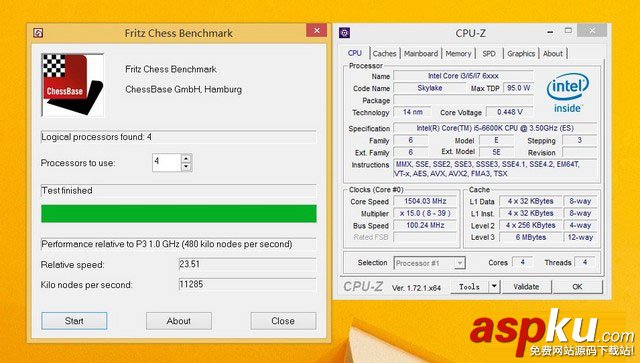Click the CPU-Z title bar icon

click(344, 33)
